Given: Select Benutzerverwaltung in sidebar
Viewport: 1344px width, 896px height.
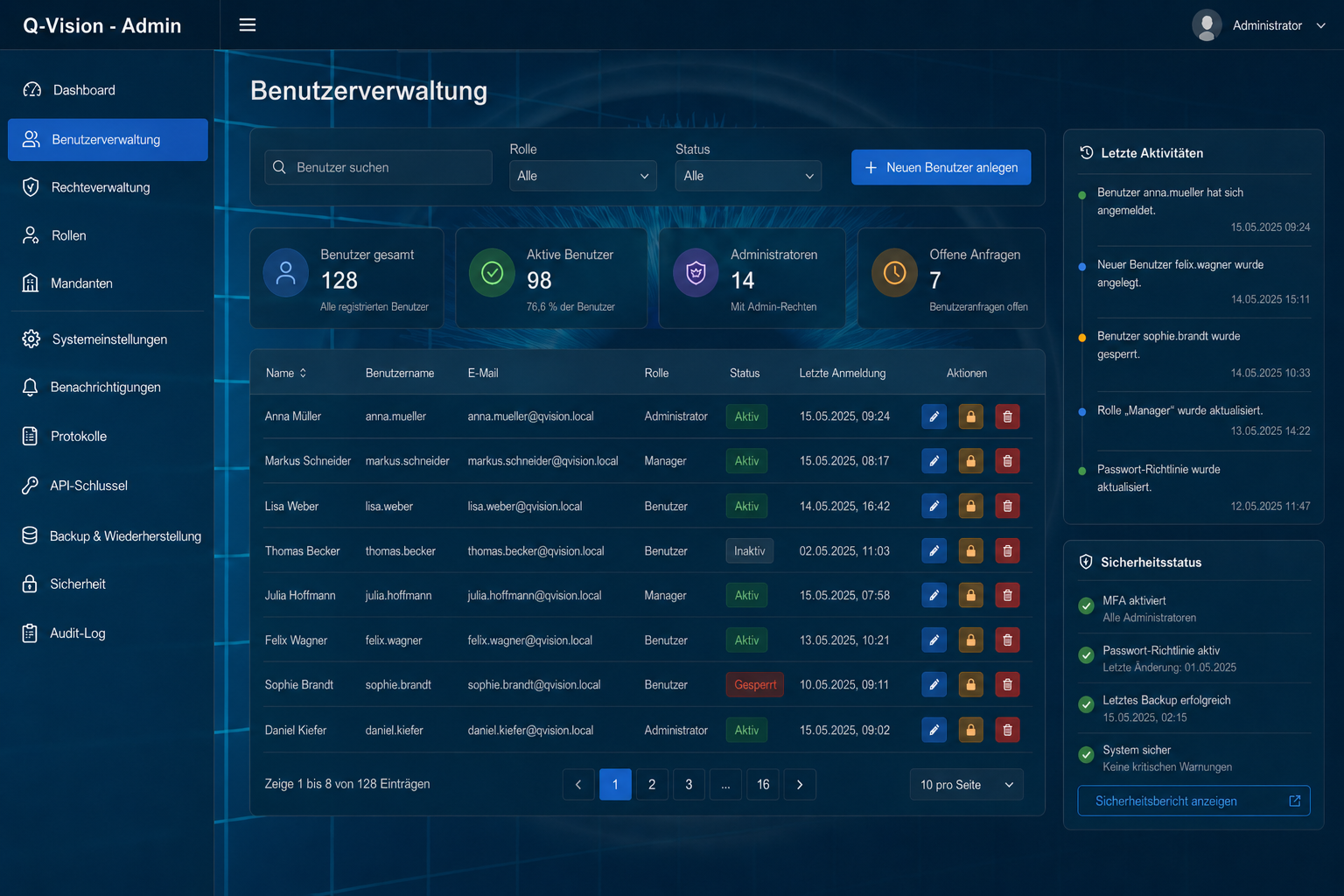Looking at the screenshot, I should 108,139.
